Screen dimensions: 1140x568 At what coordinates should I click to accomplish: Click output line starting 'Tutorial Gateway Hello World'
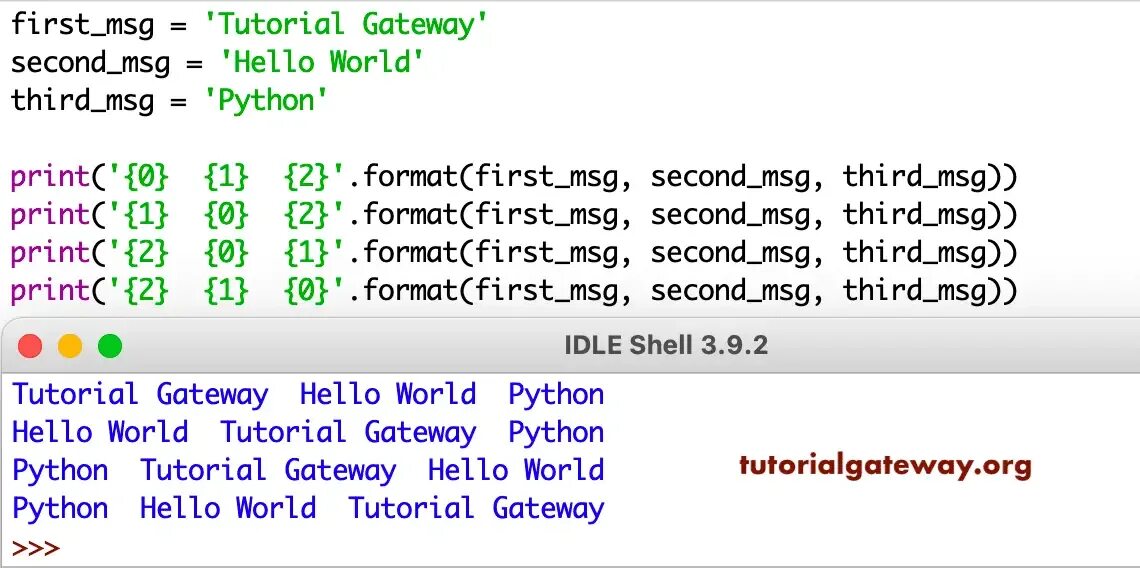[308, 395]
